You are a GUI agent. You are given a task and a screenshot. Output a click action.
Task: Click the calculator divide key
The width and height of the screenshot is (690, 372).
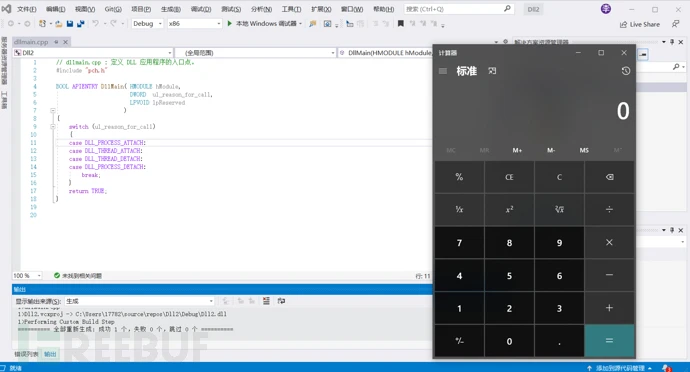609,210
